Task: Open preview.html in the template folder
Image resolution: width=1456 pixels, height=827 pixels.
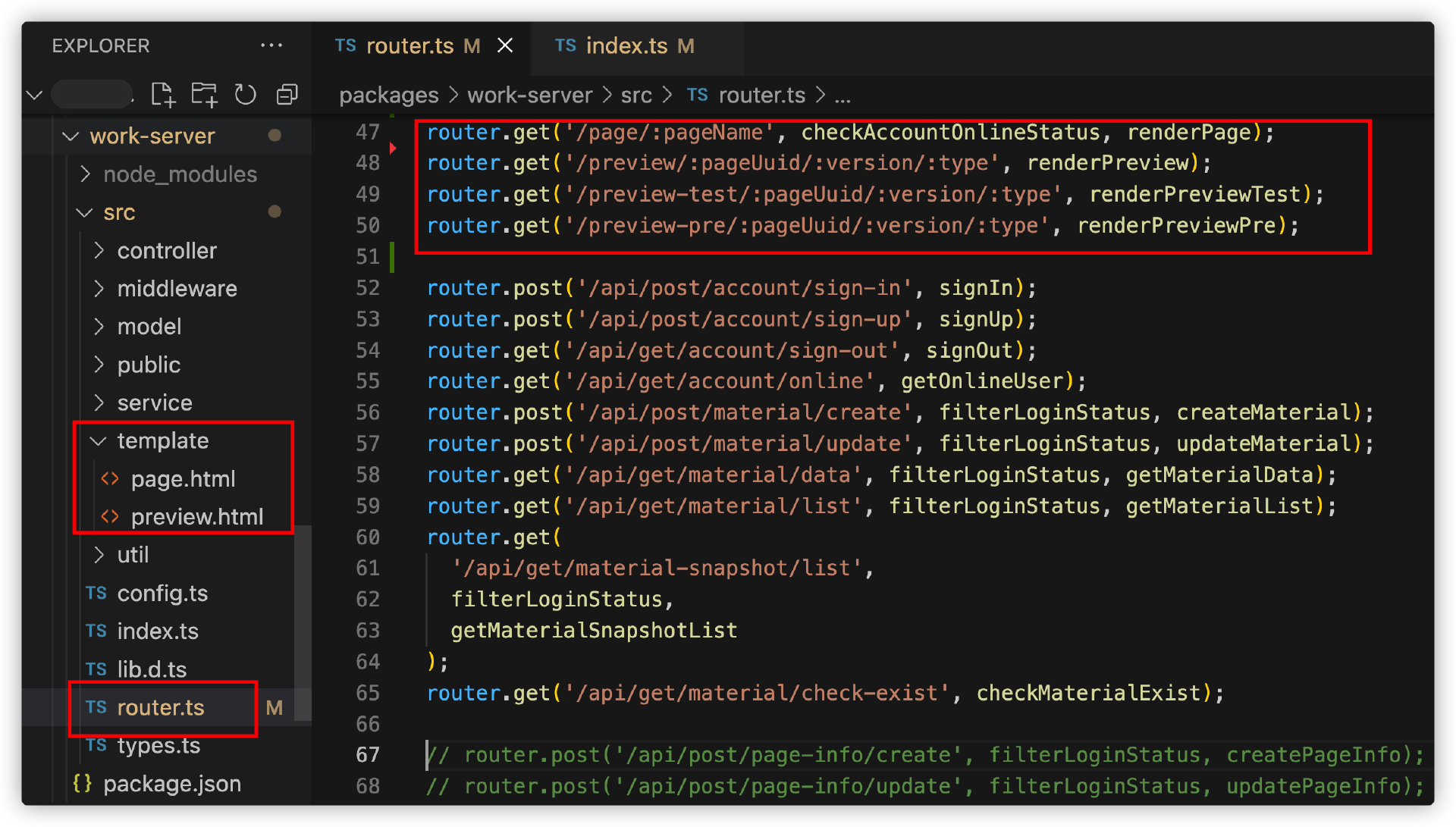Action: [196, 517]
